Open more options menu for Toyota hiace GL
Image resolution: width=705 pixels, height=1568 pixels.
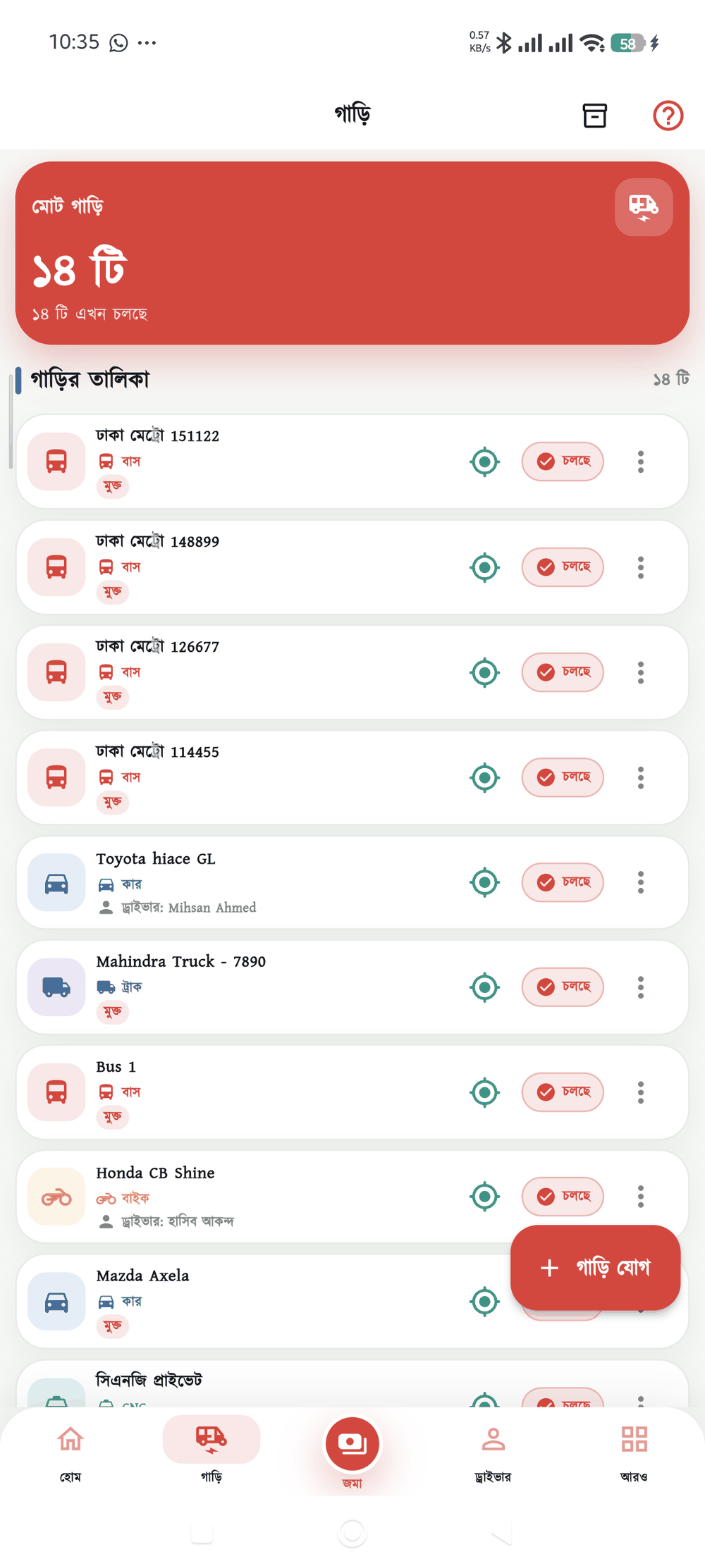point(641,882)
